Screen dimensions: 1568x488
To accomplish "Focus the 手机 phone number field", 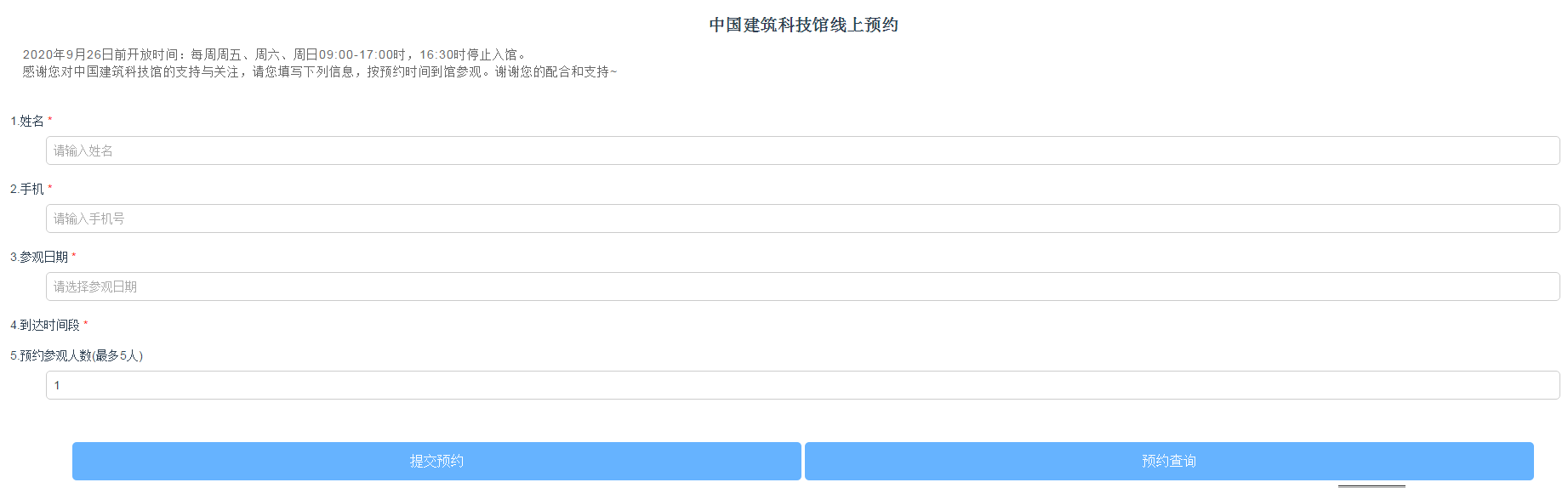I will [802, 218].
